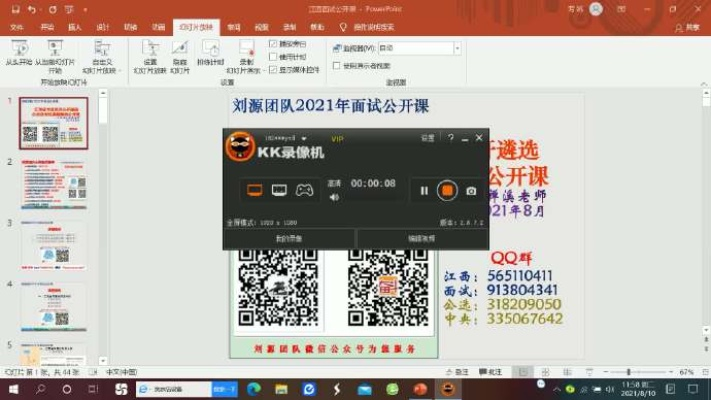Select KK recorder game mode icon
The image size is (711, 400).
pos(304,190)
